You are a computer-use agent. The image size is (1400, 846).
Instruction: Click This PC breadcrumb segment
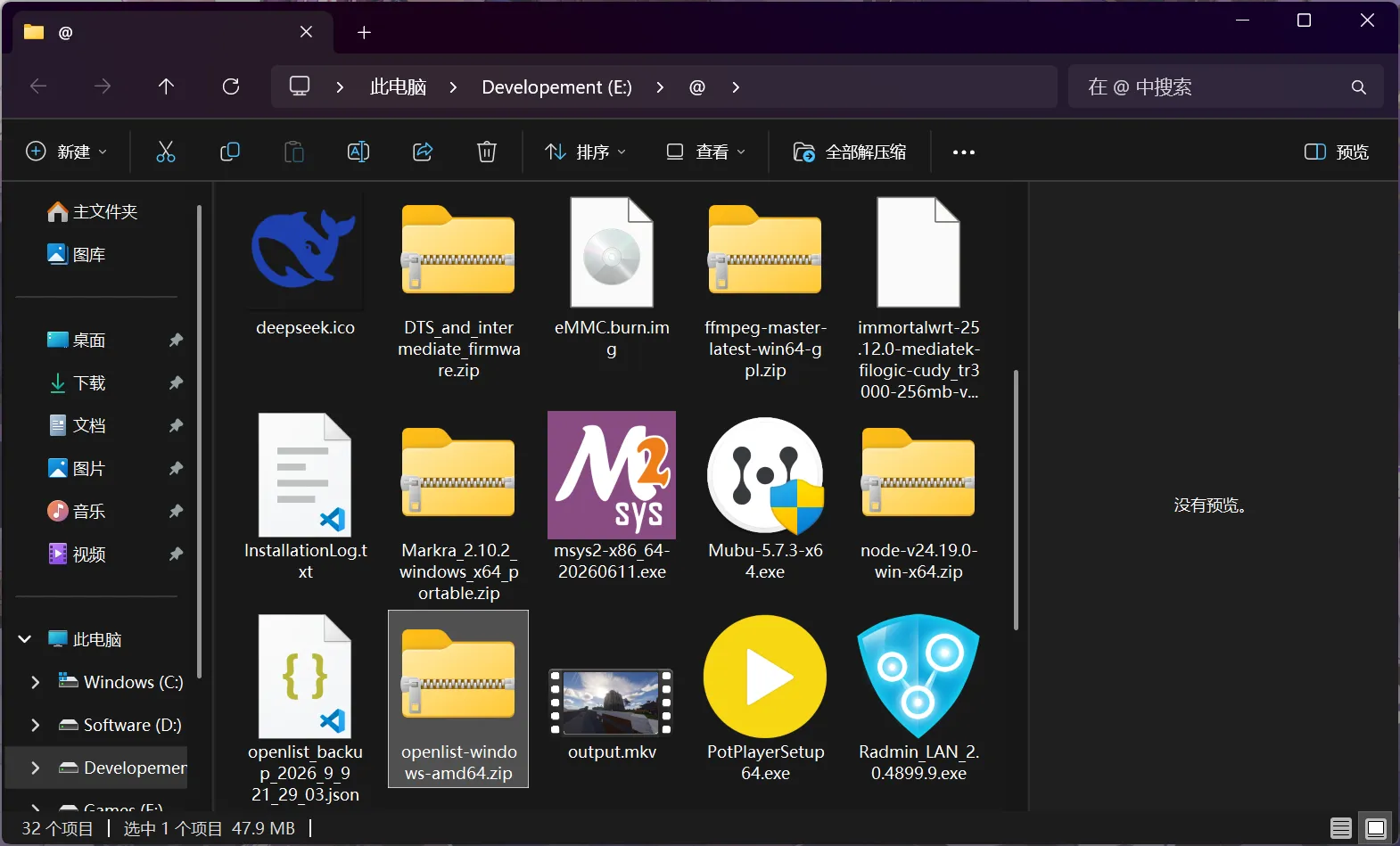coord(398,87)
